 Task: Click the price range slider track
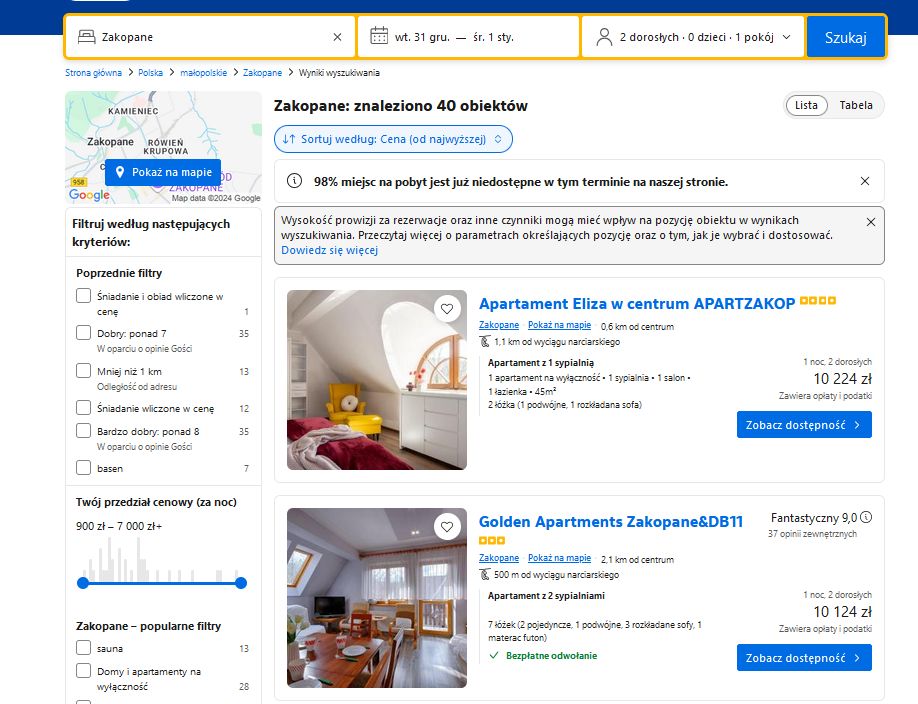point(162,583)
